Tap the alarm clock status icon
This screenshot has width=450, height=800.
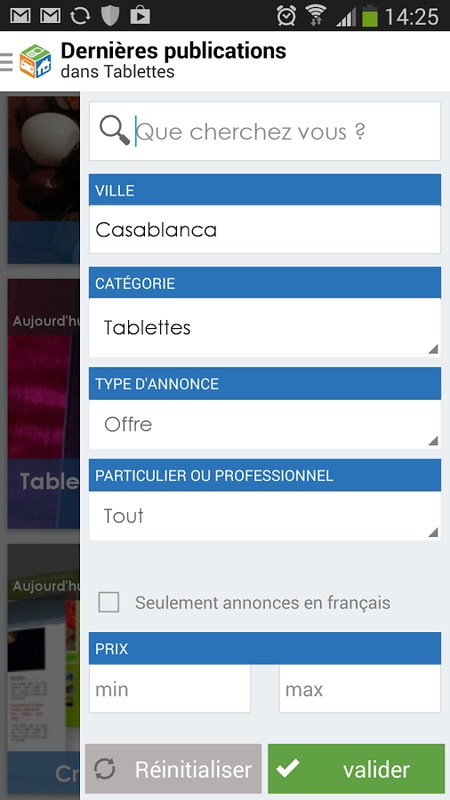[x=286, y=15]
